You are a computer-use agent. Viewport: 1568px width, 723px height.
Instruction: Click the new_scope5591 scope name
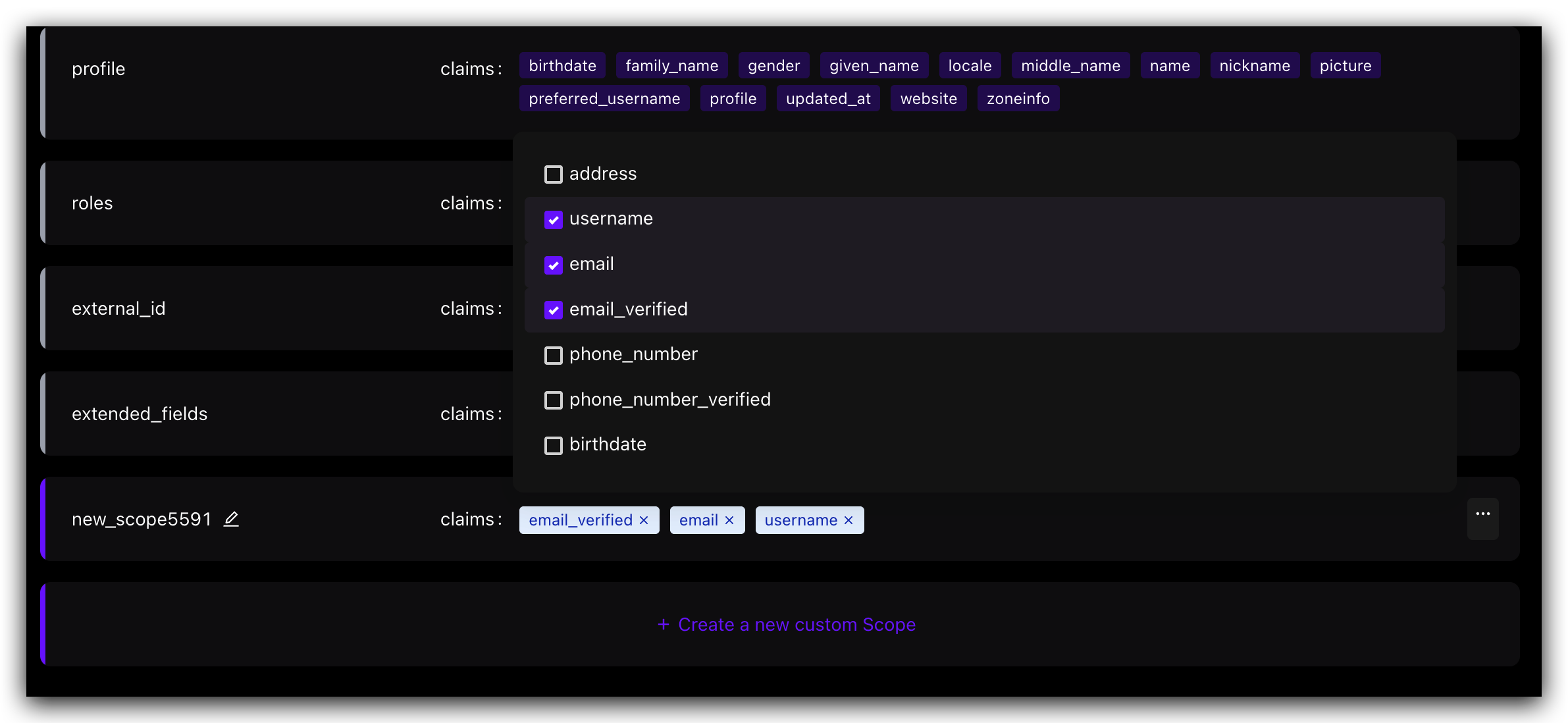click(142, 519)
